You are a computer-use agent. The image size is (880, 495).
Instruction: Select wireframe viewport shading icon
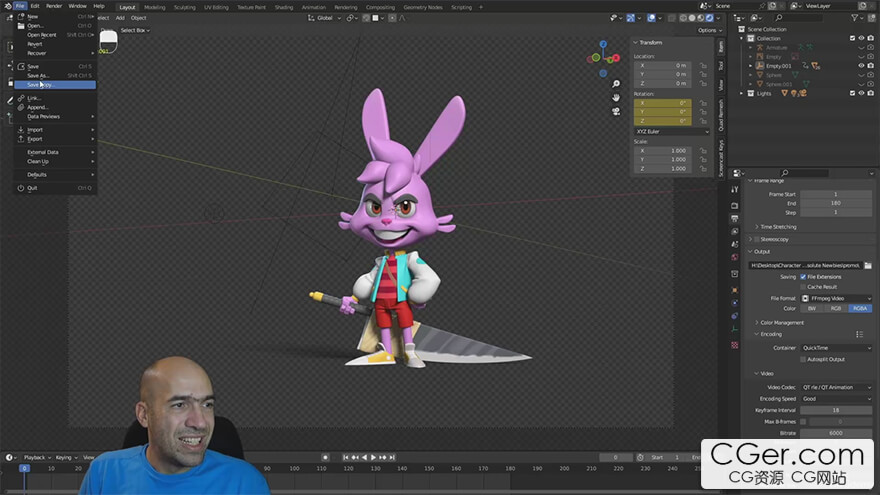click(x=683, y=18)
